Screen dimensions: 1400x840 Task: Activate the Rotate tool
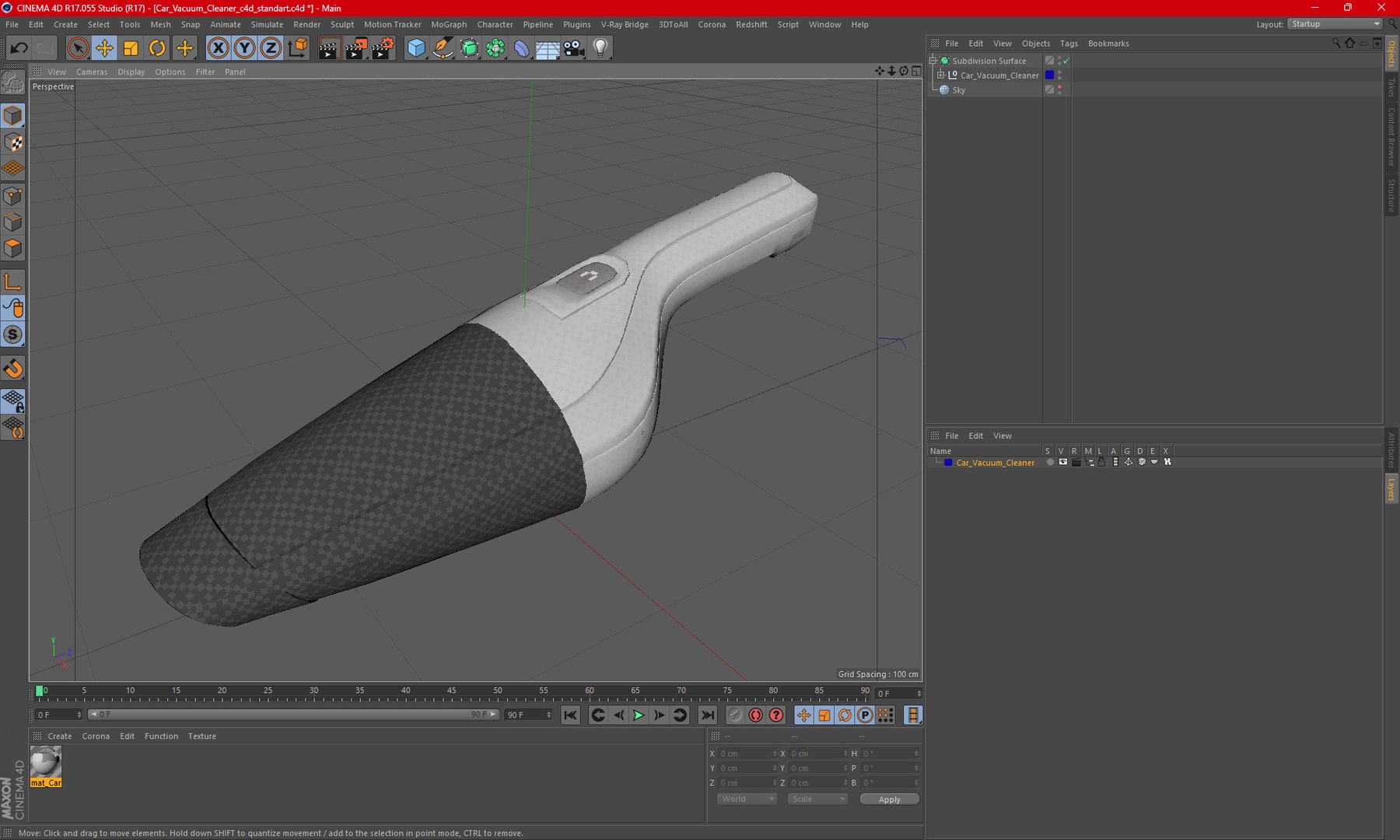[157, 48]
